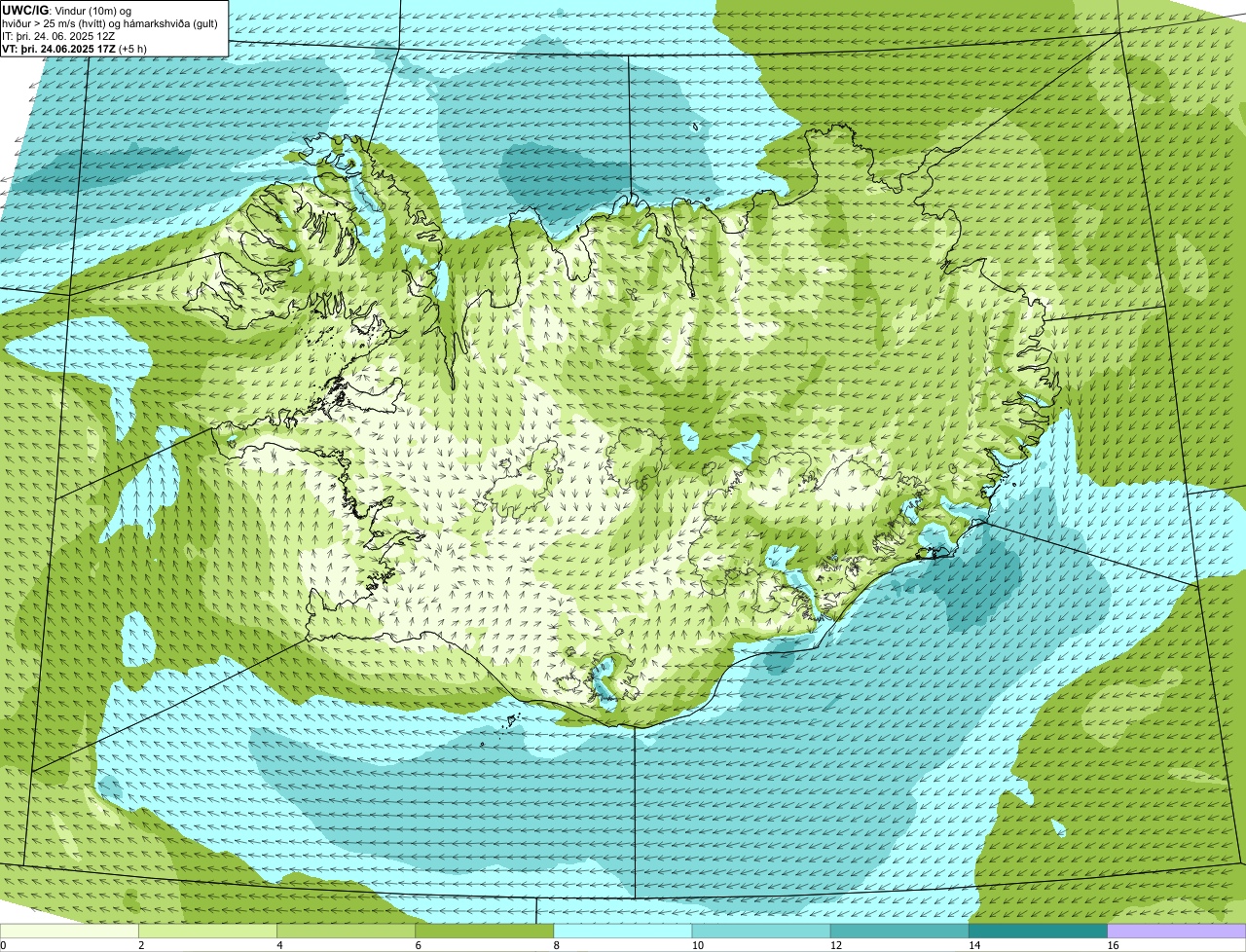The width and height of the screenshot is (1246, 952).
Task: Select the 6–8 m/s dark green legend swatch
Action: click(485, 931)
